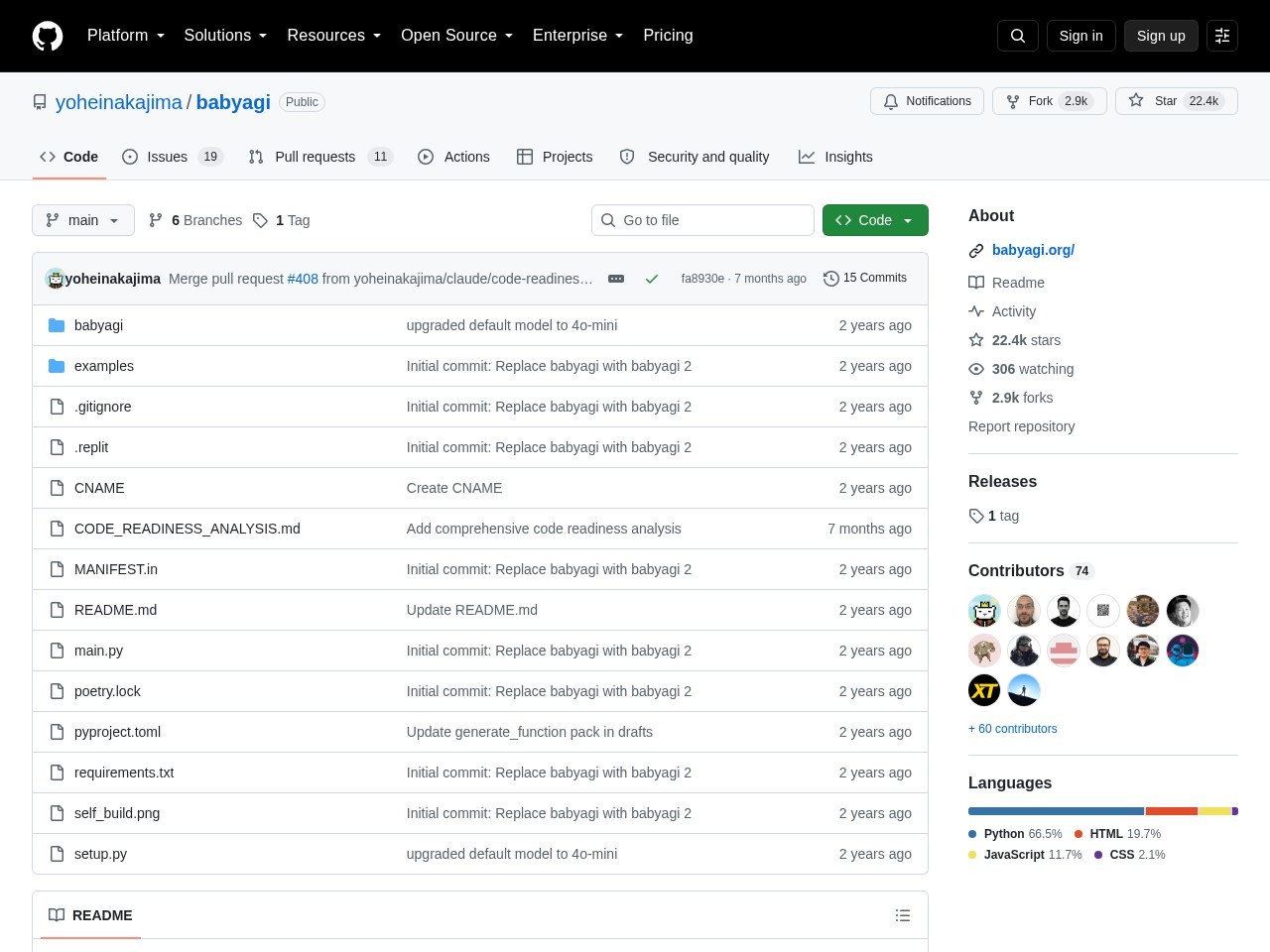The height and width of the screenshot is (952, 1270).
Task: Expand commit message ellipsis button
Action: coord(616,279)
